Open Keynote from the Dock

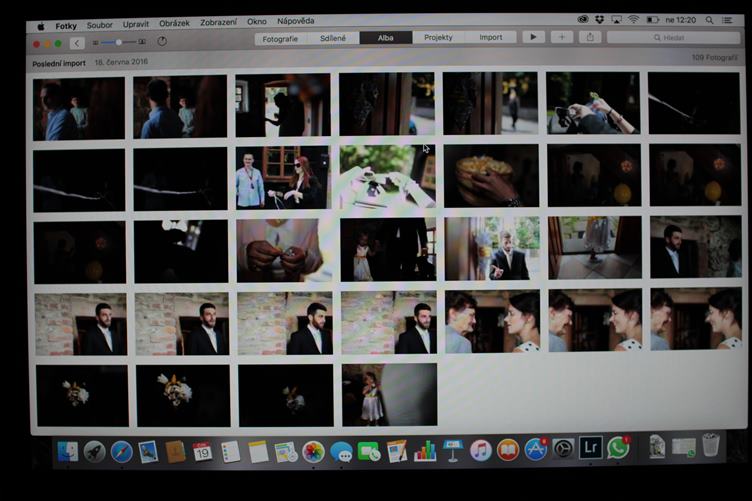tap(453, 451)
